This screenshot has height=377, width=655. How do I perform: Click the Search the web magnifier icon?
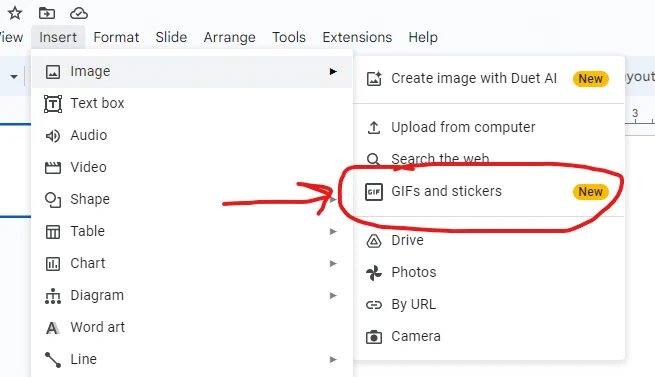point(373,159)
